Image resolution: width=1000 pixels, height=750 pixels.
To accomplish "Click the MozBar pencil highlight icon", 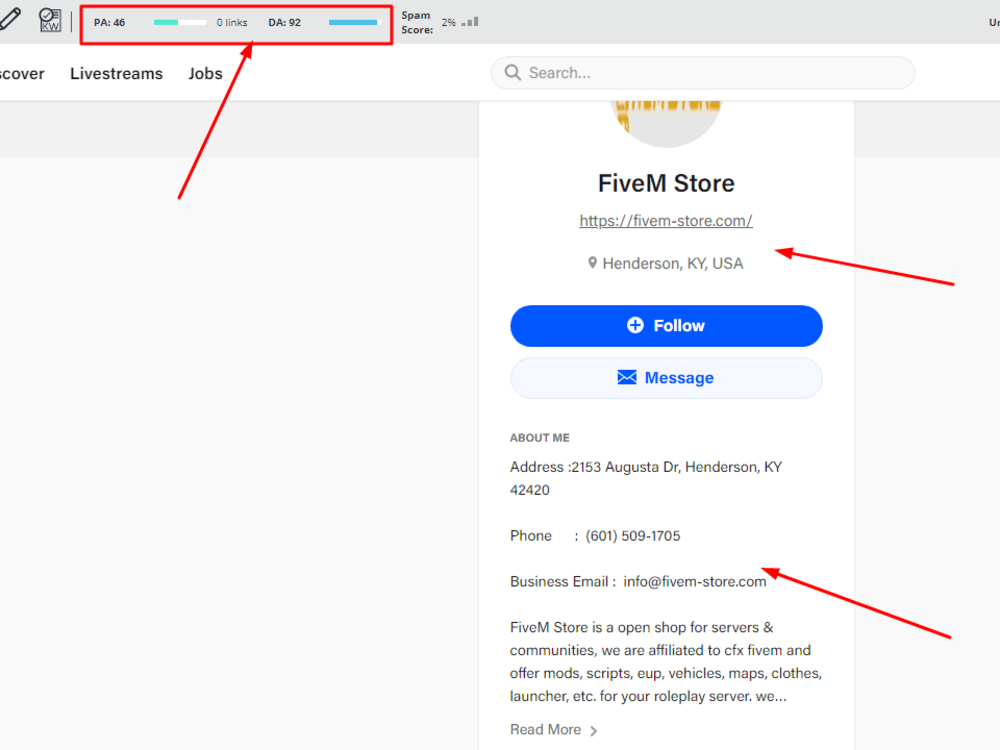I will pyautogui.click(x=10, y=19).
